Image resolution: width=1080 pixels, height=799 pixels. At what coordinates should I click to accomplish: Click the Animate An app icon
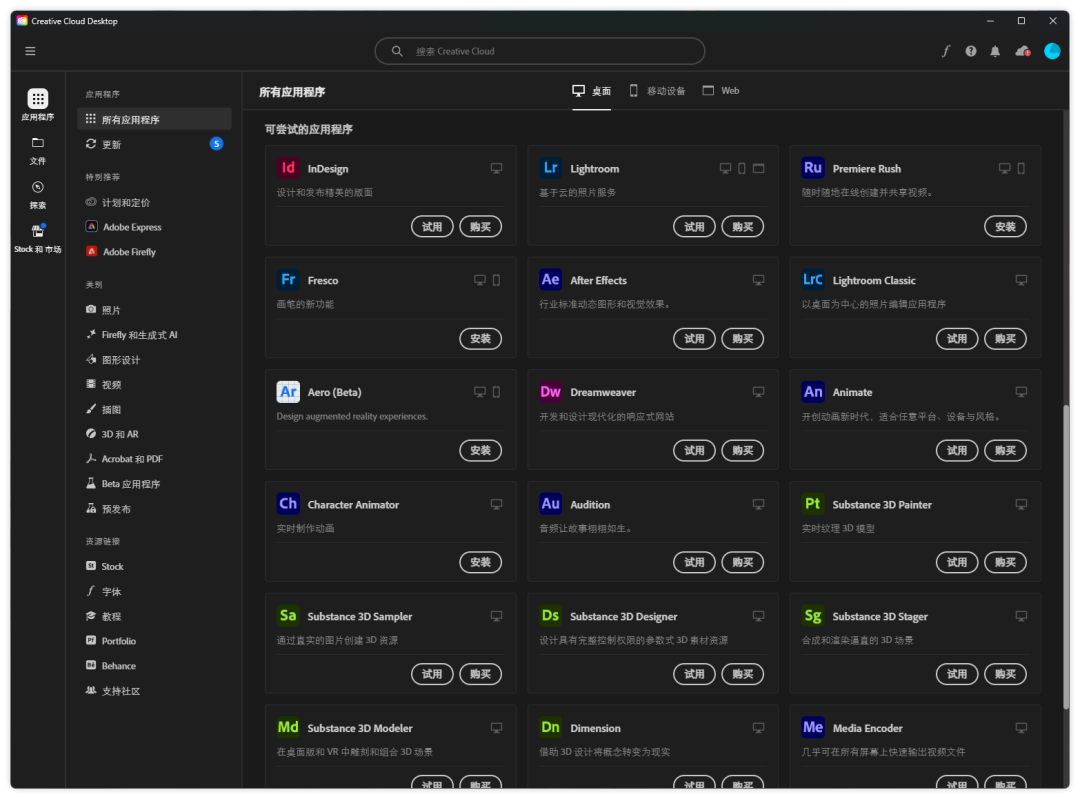(813, 391)
